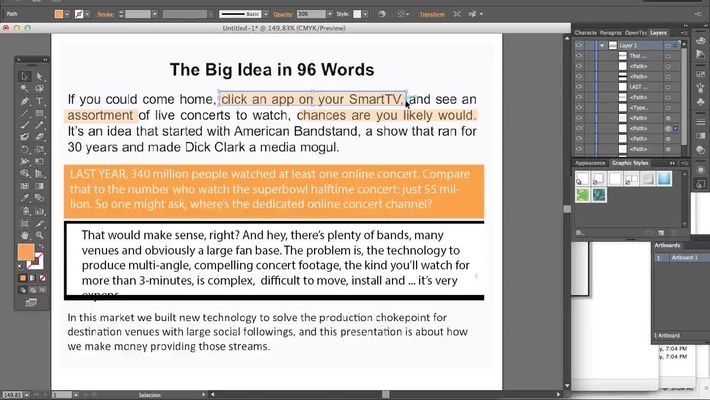This screenshot has height=400, width=710.
Task: Open Graphic Styles panel flyout menu
Action: [x=685, y=163]
